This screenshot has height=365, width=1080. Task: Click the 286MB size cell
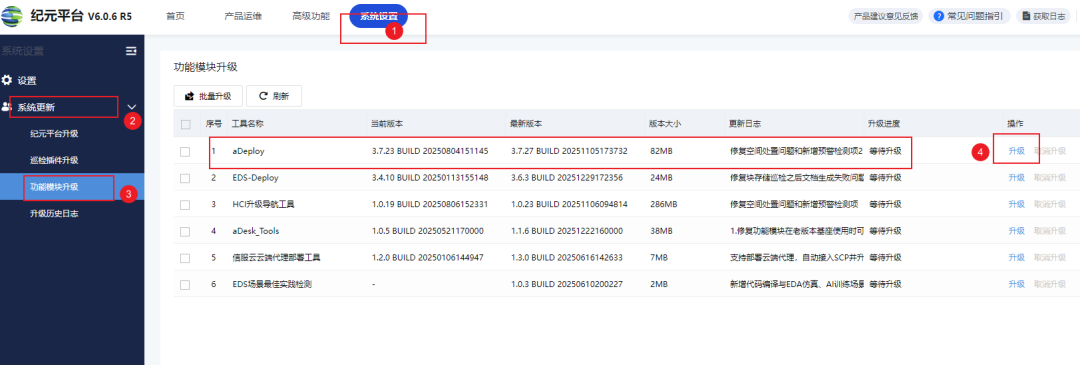coord(664,205)
